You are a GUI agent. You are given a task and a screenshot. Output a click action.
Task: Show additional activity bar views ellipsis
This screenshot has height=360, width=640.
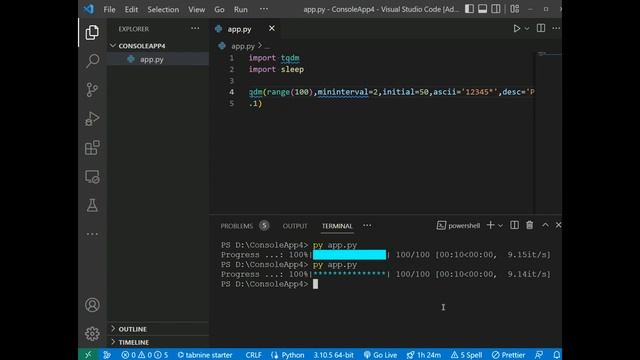(x=92, y=234)
